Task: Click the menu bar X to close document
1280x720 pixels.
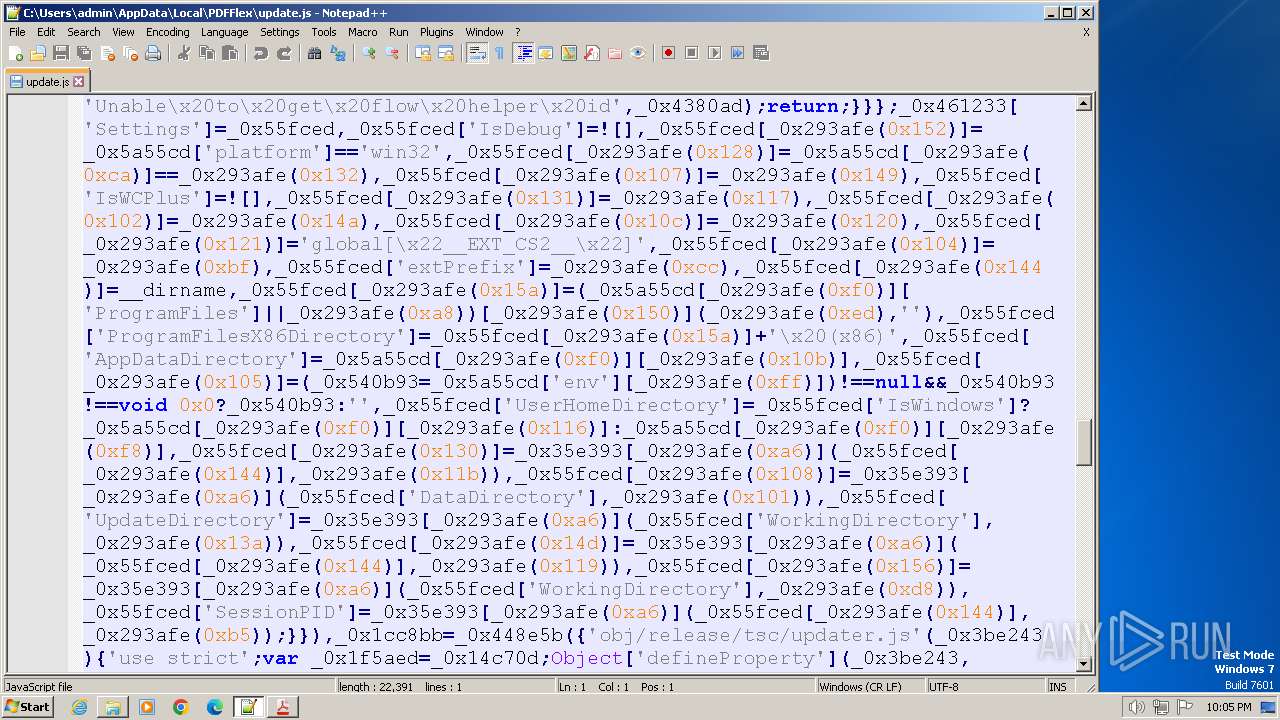Action: [x=1086, y=32]
